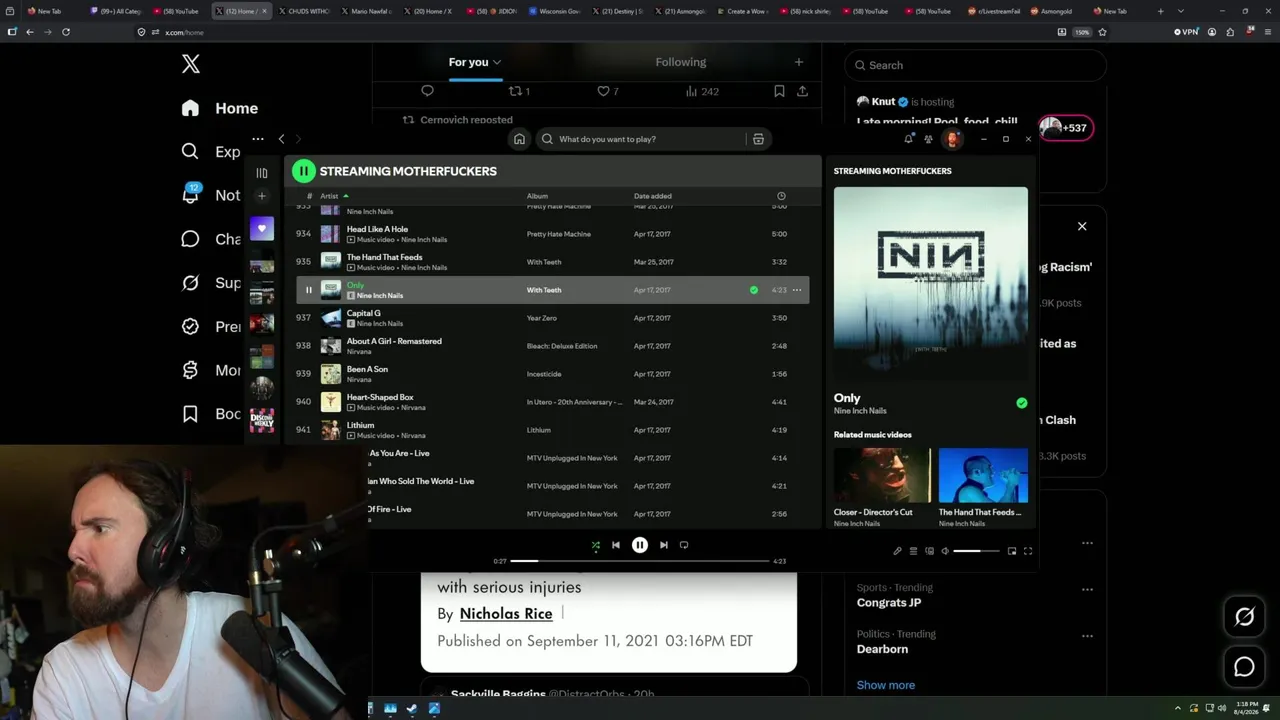The width and height of the screenshot is (1280, 720).
Task: Open Connect to a device in Spotify
Action: 929,551
